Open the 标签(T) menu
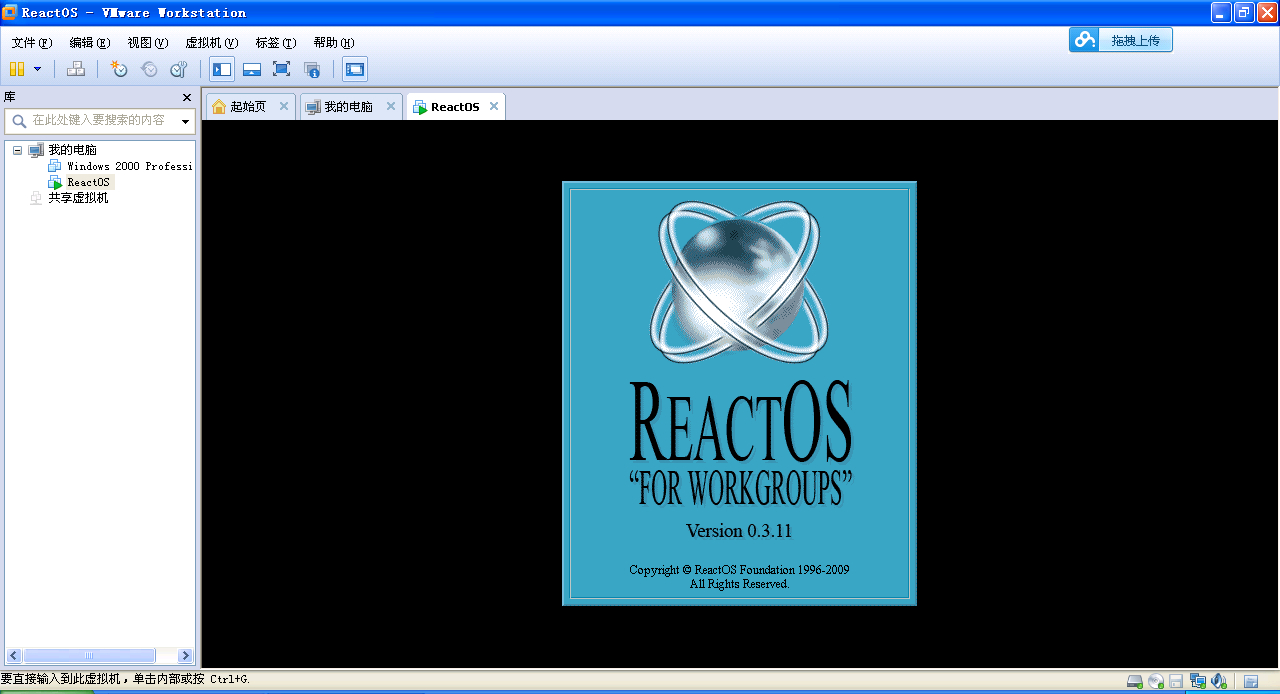1280x694 pixels. point(275,43)
